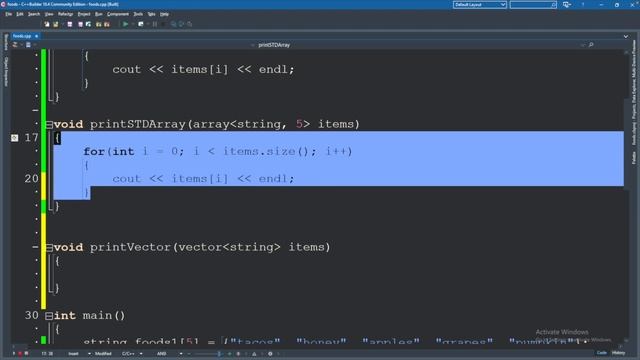Open the Structure side panel tab
The image size is (640, 360).
[x=6, y=42]
